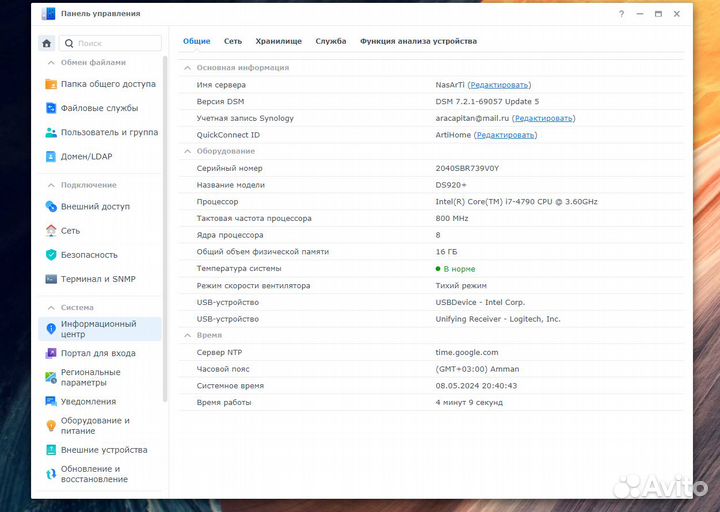The image size is (720, 512).
Task: Open the Security shield icon (Безопасность)
Action: pyautogui.click(x=51, y=255)
